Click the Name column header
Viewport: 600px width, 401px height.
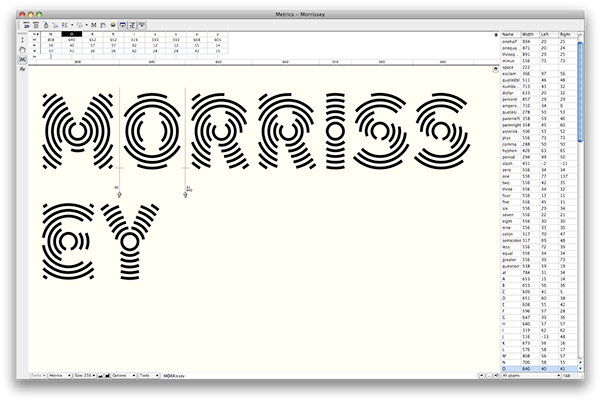(x=510, y=34)
